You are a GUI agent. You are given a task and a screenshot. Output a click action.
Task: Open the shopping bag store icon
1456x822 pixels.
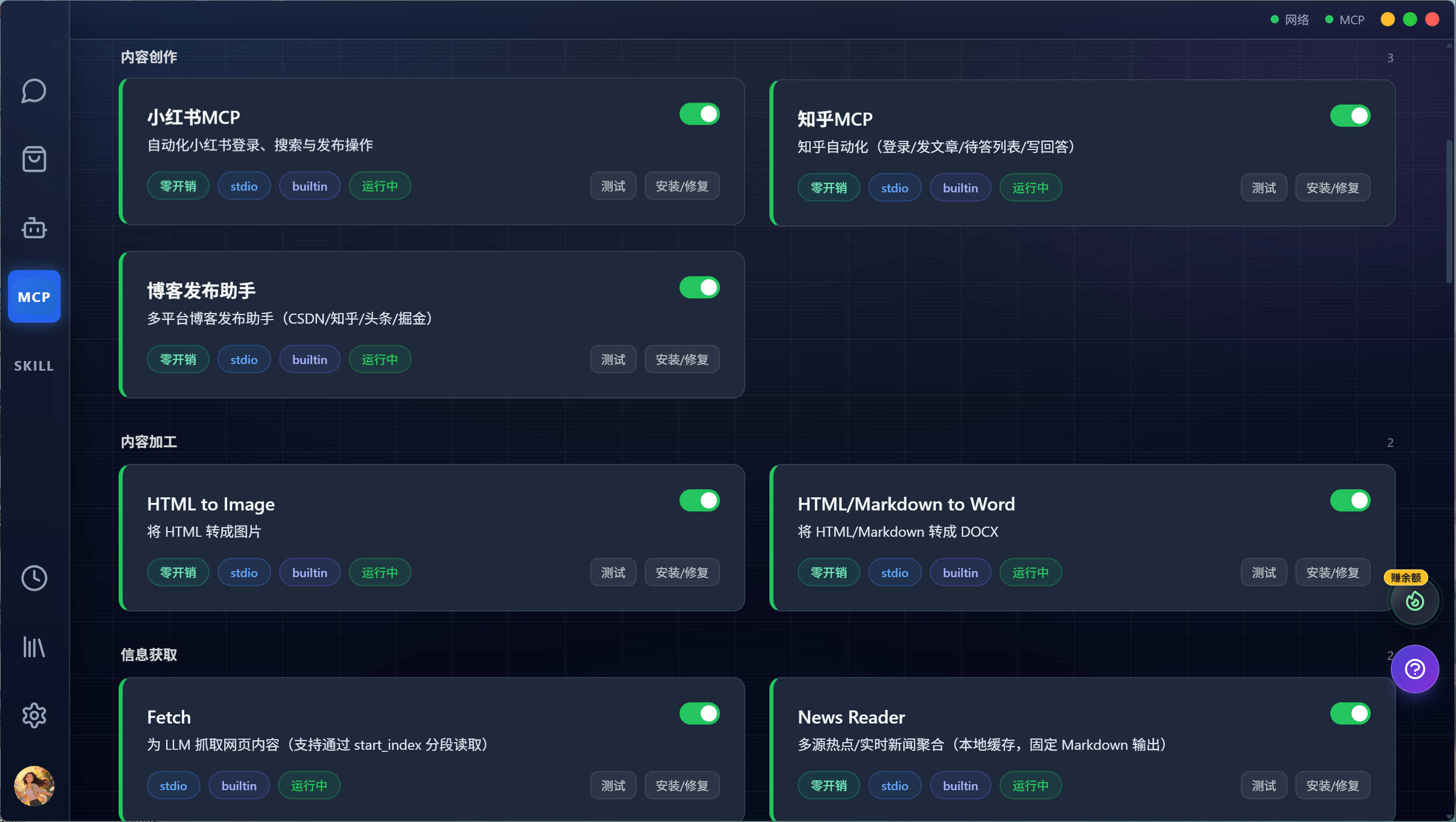pyautogui.click(x=34, y=159)
